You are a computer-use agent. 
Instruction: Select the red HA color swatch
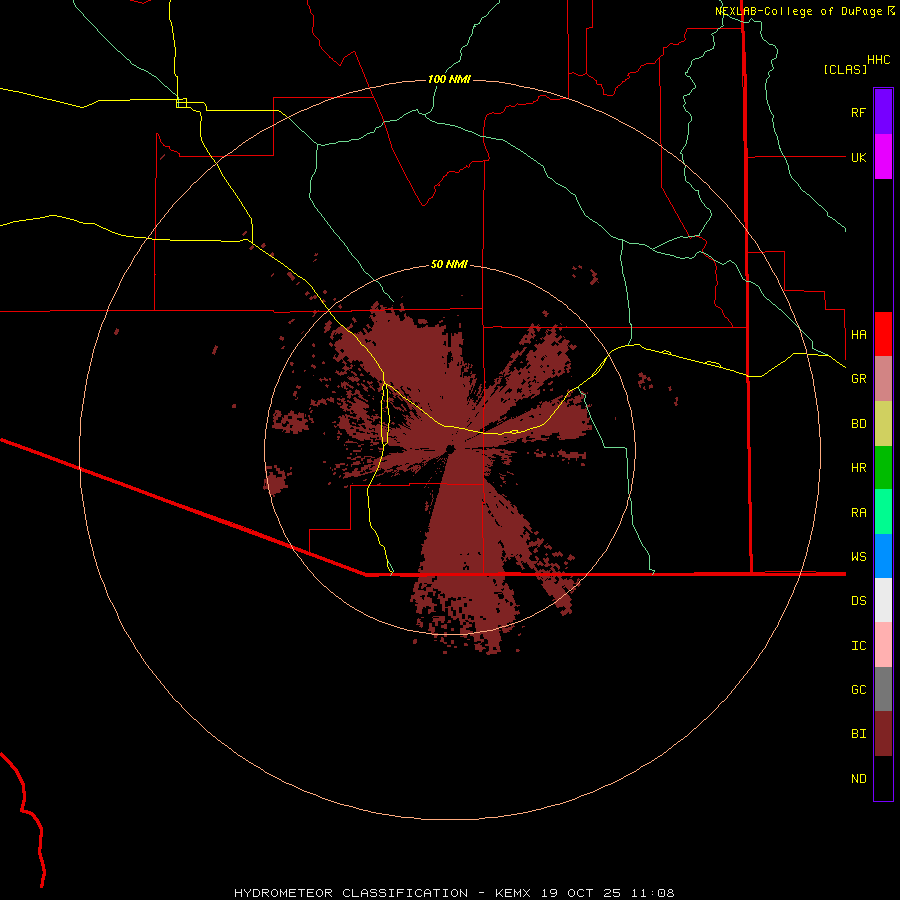pyautogui.click(x=883, y=334)
